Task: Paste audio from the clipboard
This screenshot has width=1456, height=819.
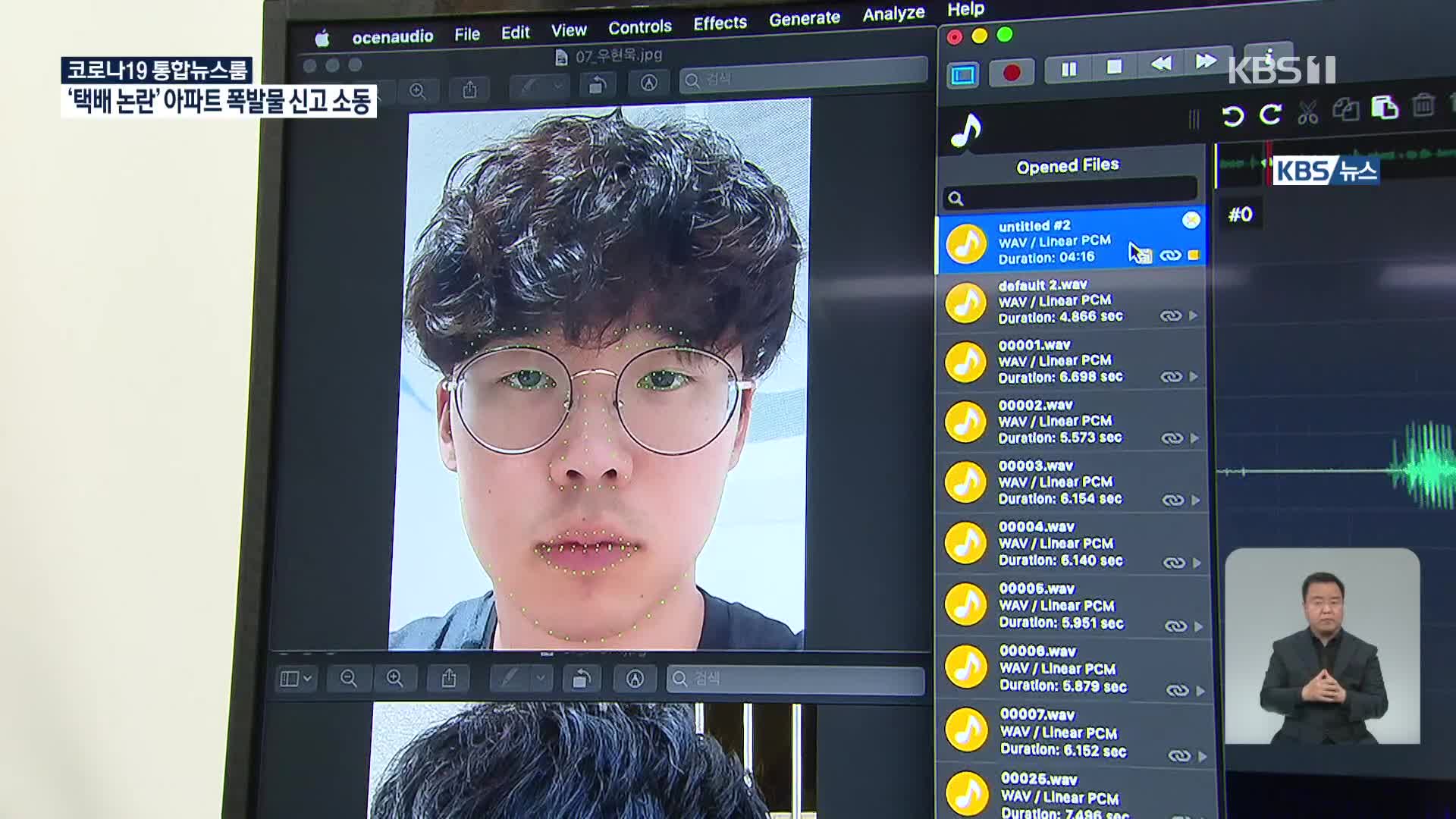Action: click(x=1385, y=108)
